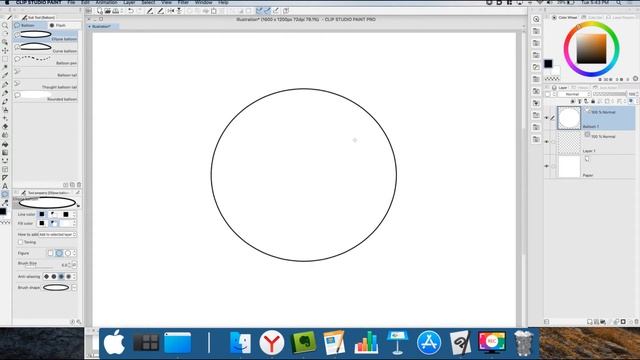Screen dimensions: 640x360
Task: Select the rectangle Selection area tool
Action: click(x=5, y=59)
